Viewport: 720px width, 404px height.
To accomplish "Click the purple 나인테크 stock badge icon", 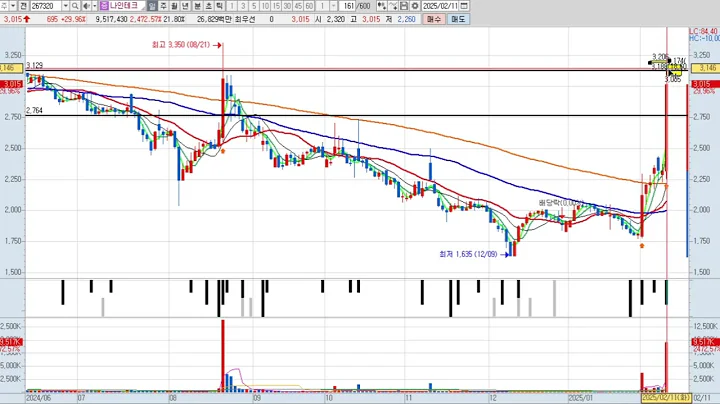I will pyautogui.click(x=104, y=6).
